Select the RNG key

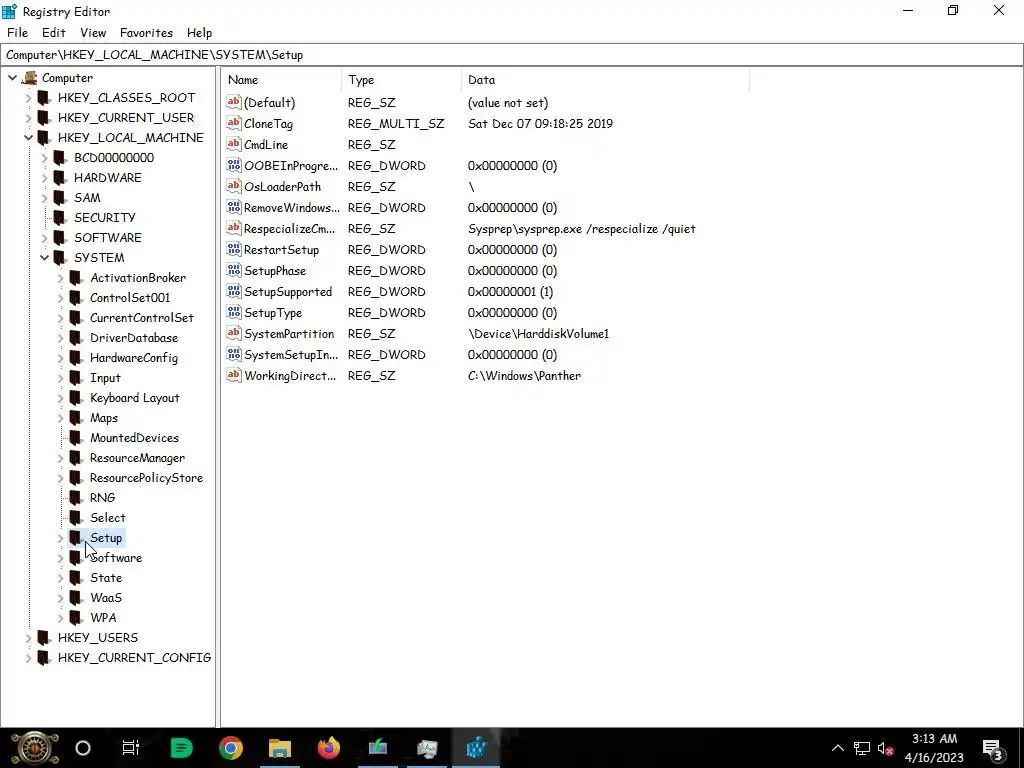coord(103,498)
